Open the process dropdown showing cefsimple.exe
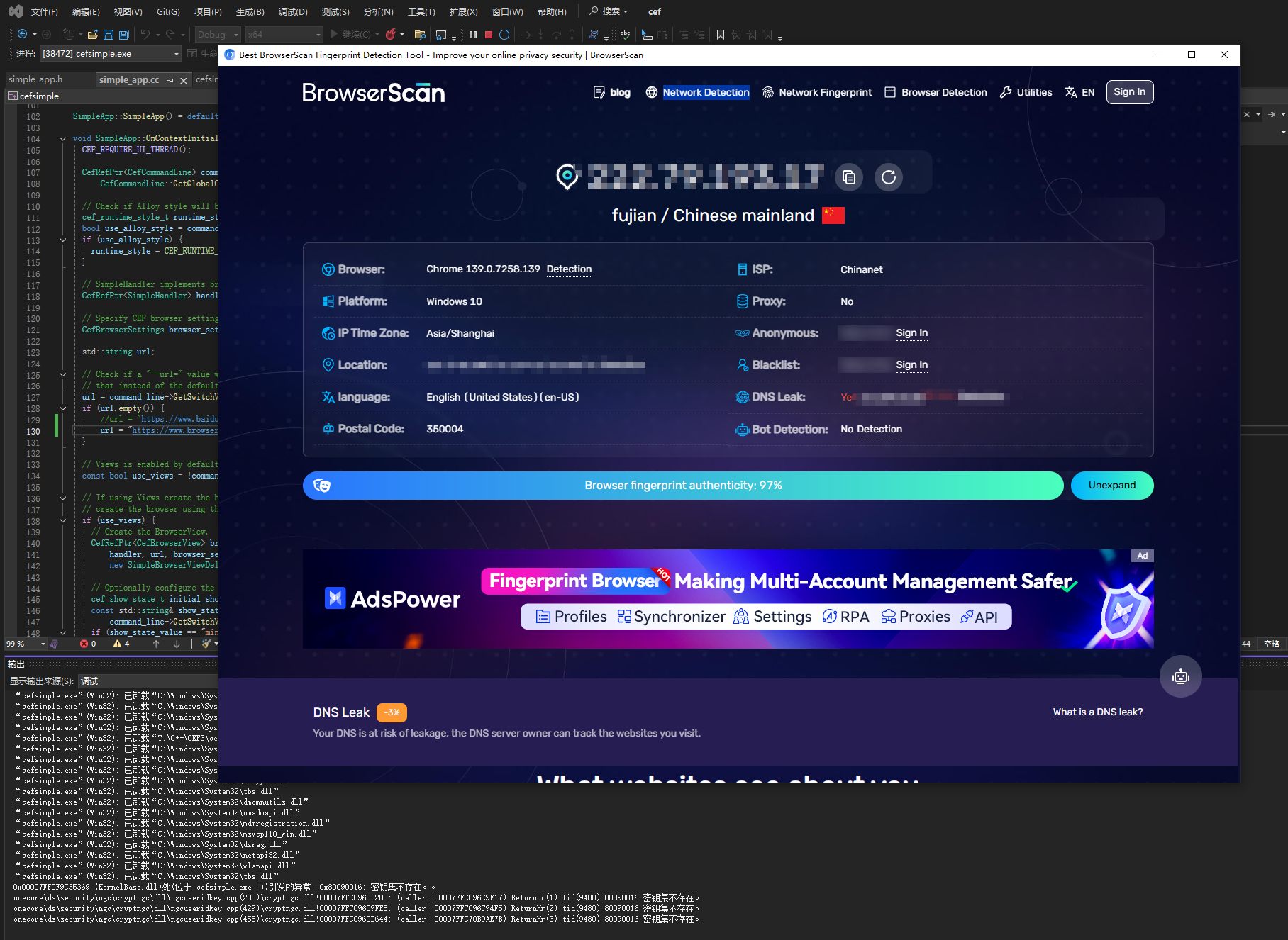1288x940 pixels. click(x=111, y=54)
